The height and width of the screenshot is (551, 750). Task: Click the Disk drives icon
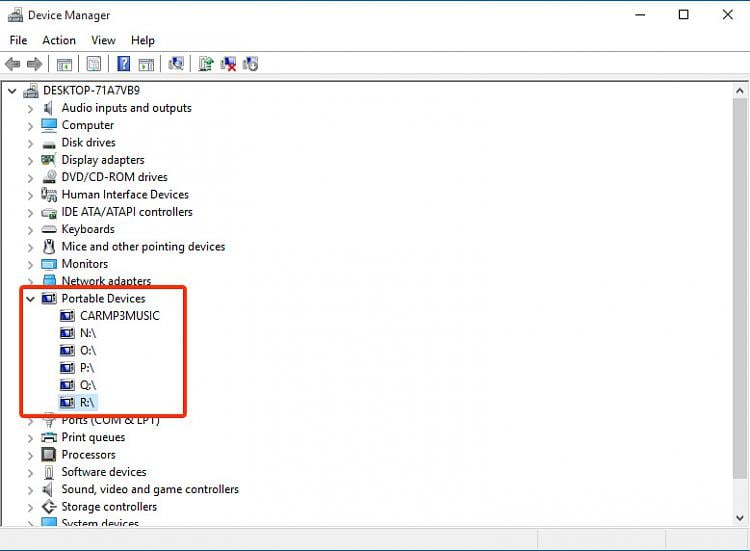pos(49,143)
